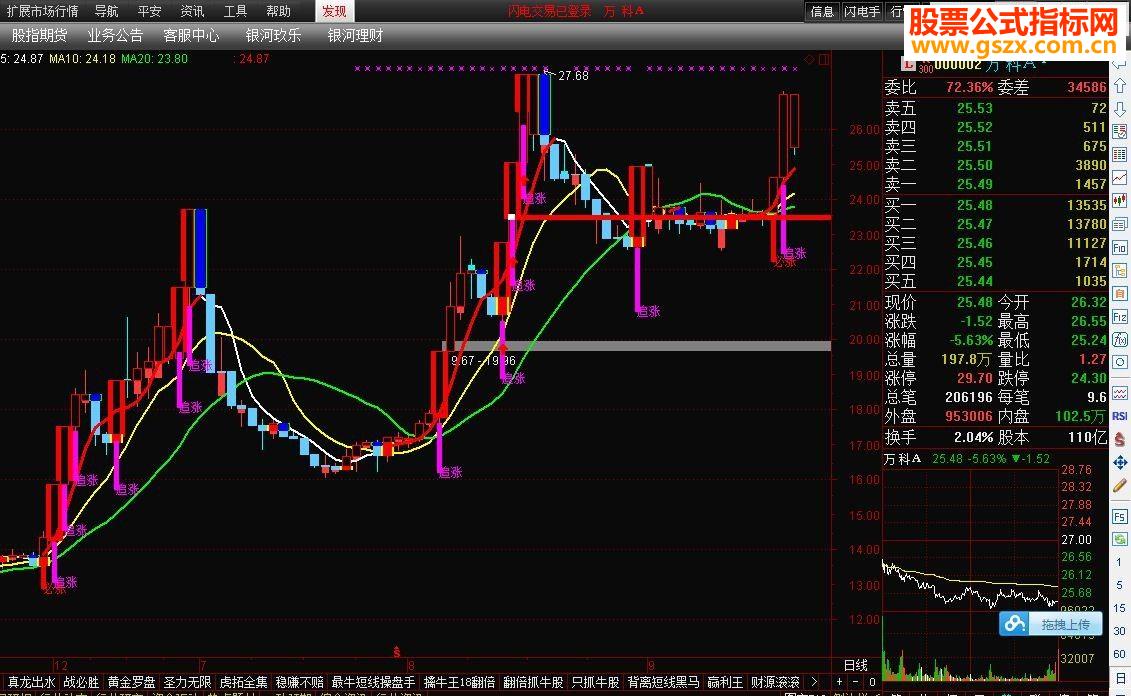Click the FS icon in right toolbar
This screenshot has width=1131, height=696.
pyautogui.click(x=1119, y=516)
